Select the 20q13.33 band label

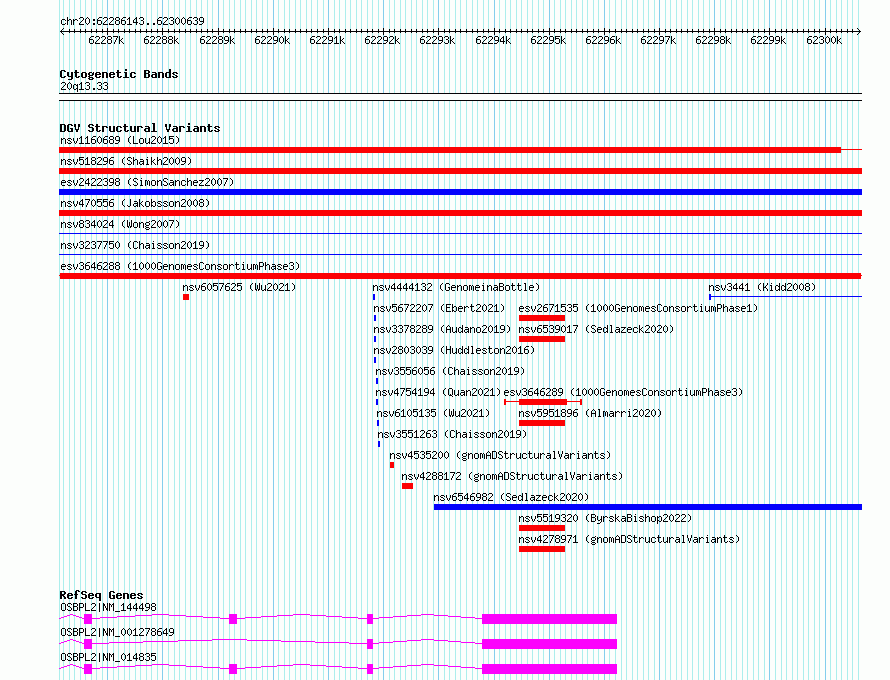coord(84,86)
